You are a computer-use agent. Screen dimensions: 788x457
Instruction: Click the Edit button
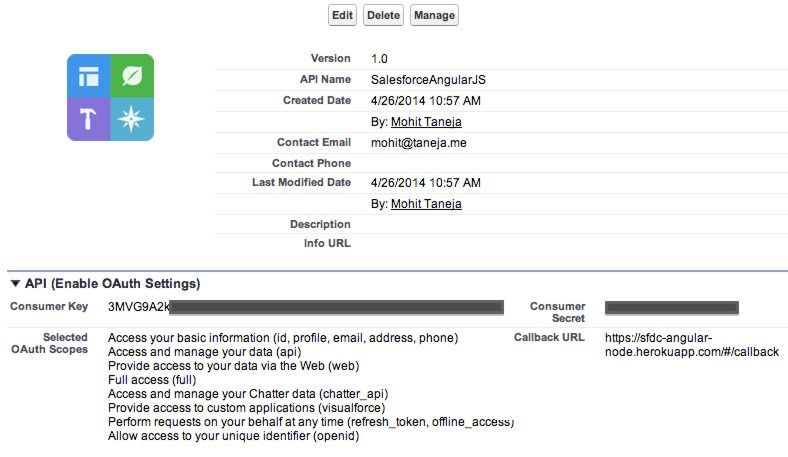tap(342, 15)
